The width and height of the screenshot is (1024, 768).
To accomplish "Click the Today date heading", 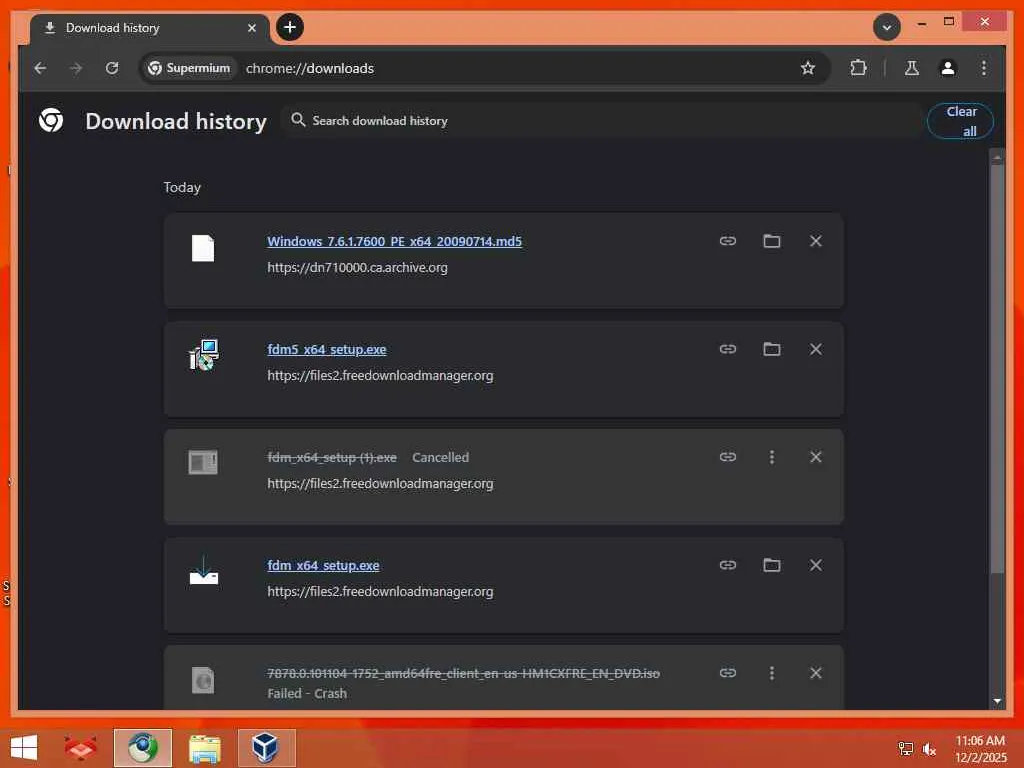I will [x=182, y=187].
